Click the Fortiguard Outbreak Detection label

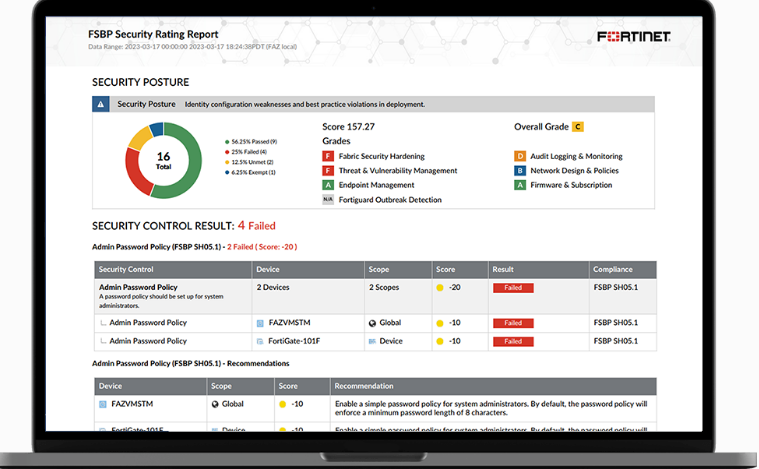point(390,200)
